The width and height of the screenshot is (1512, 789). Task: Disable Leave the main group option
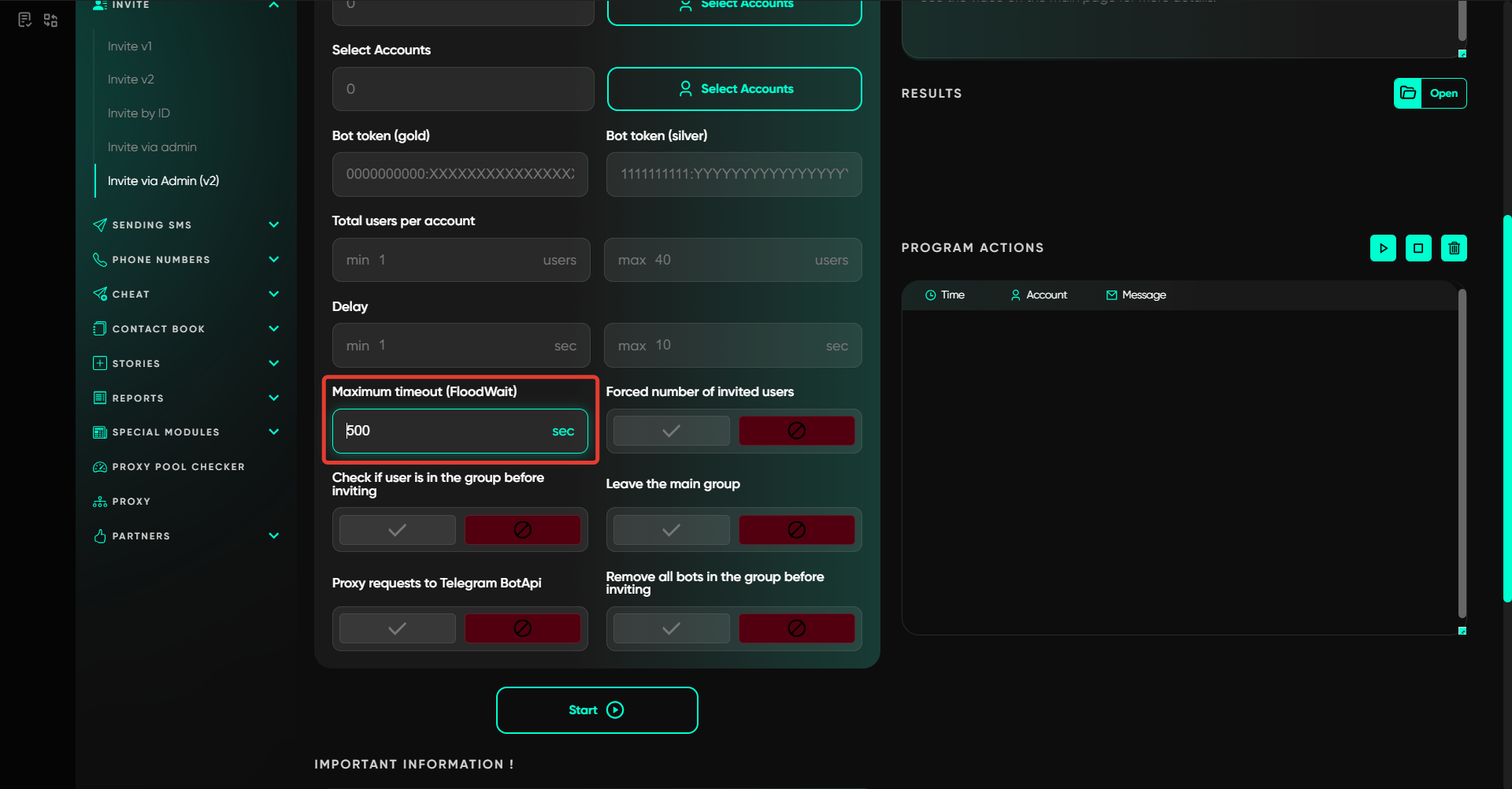(x=796, y=530)
